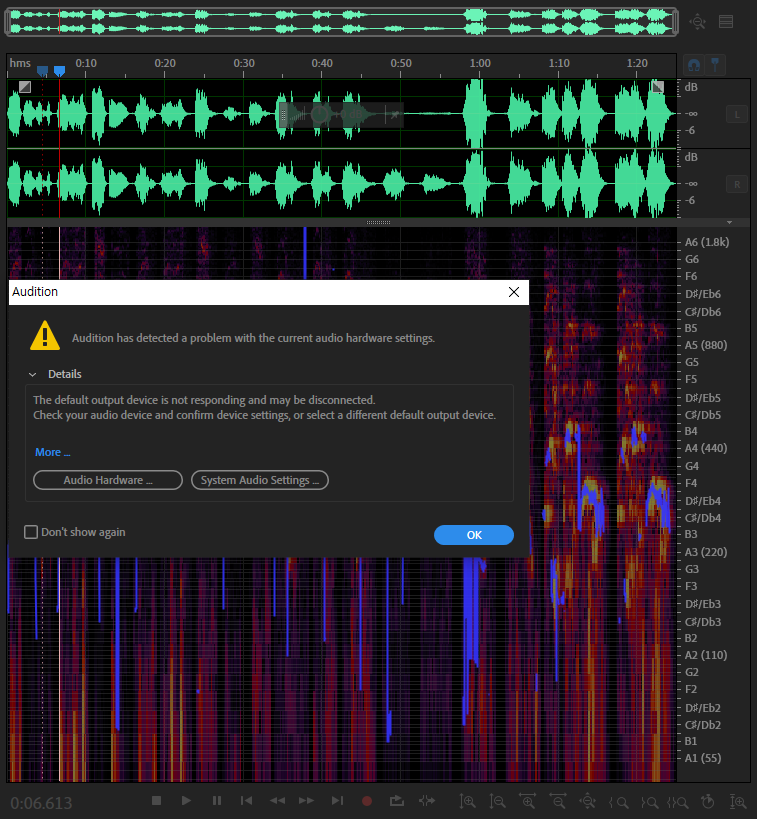Toggle Snapping magnet icon
Image resolution: width=757 pixels, height=819 pixels.
click(x=694, y=65)
